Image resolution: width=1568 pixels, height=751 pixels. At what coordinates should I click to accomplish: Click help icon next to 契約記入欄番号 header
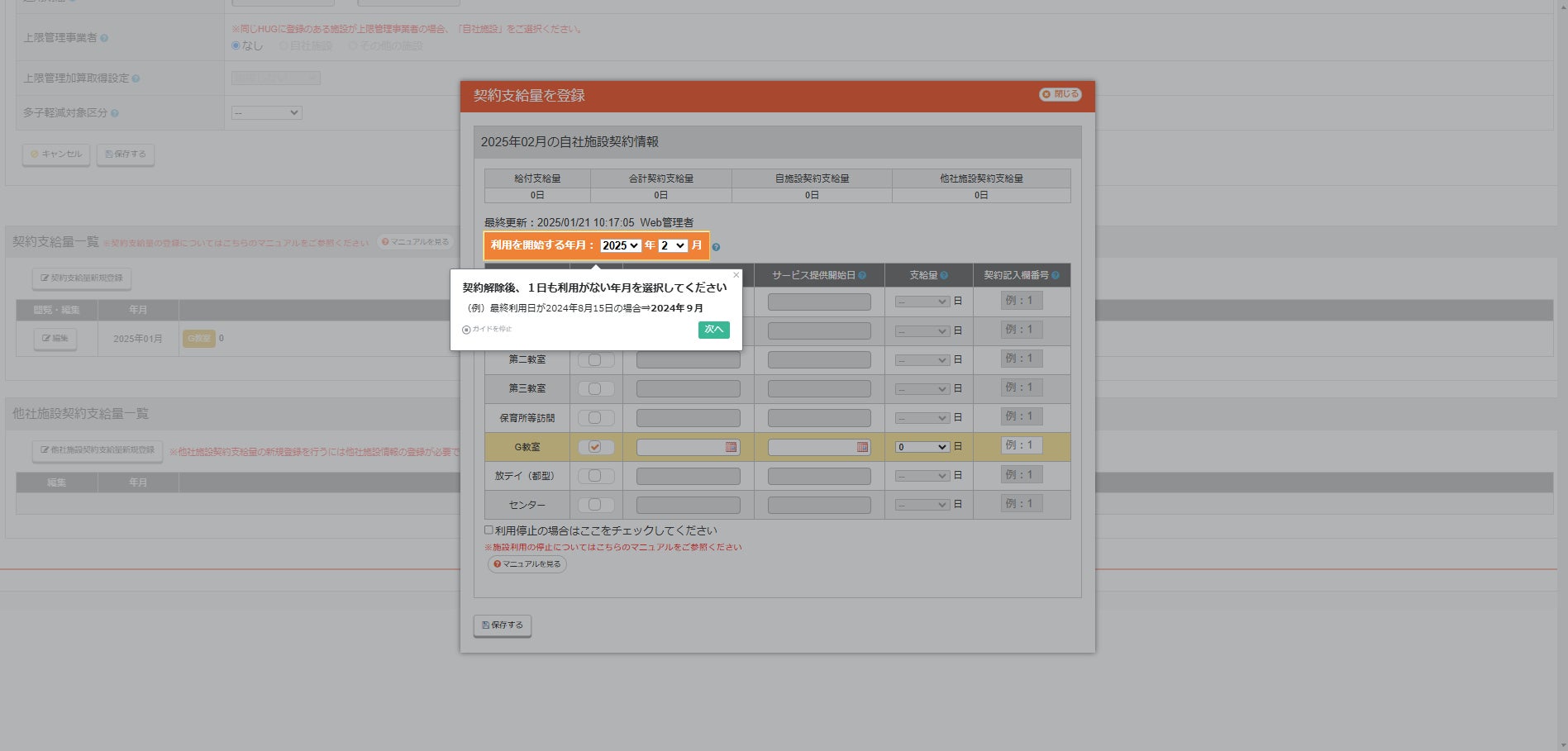tap(1055, 275)
